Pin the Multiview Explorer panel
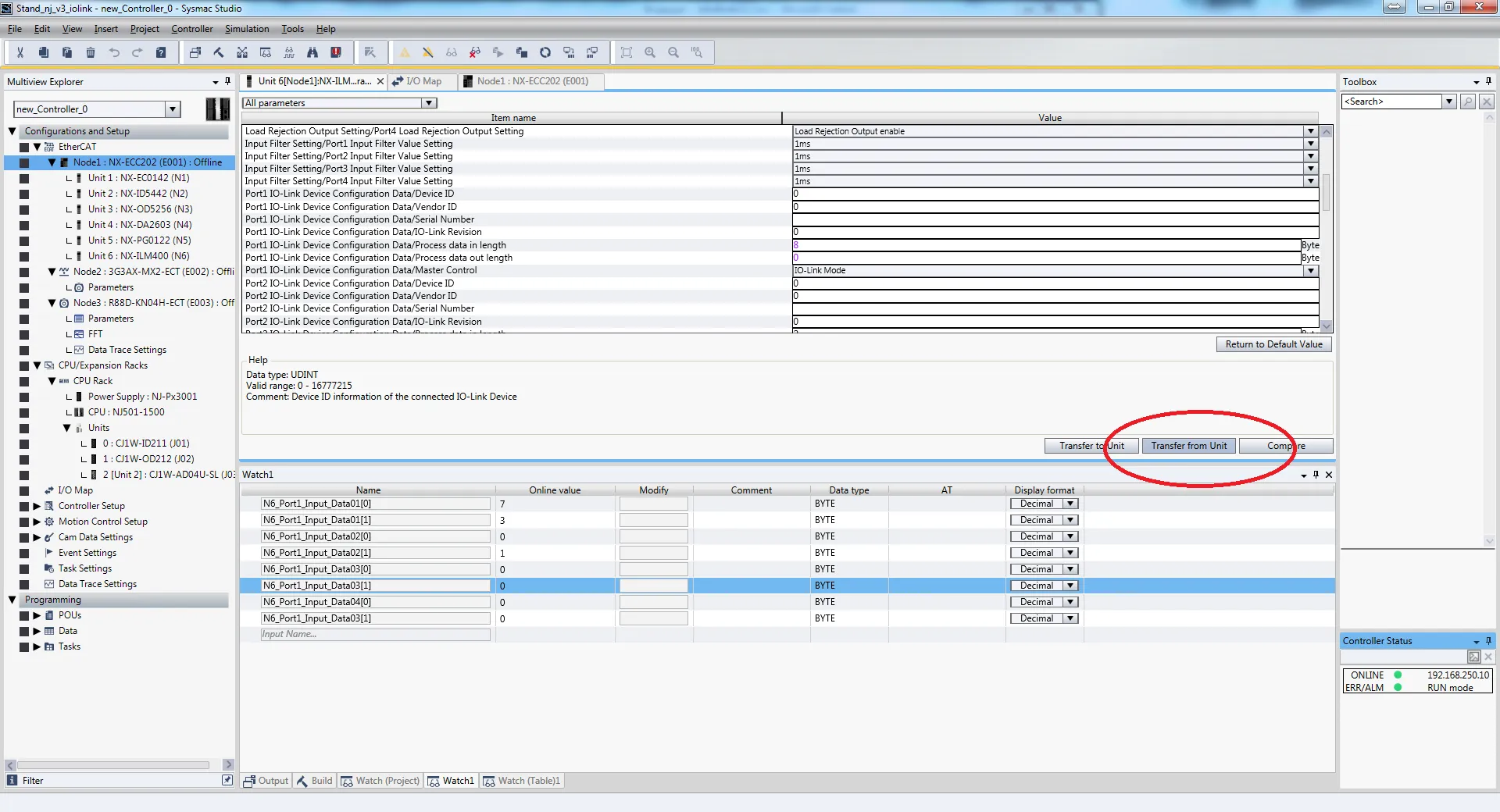 click(x=228, y=81)
